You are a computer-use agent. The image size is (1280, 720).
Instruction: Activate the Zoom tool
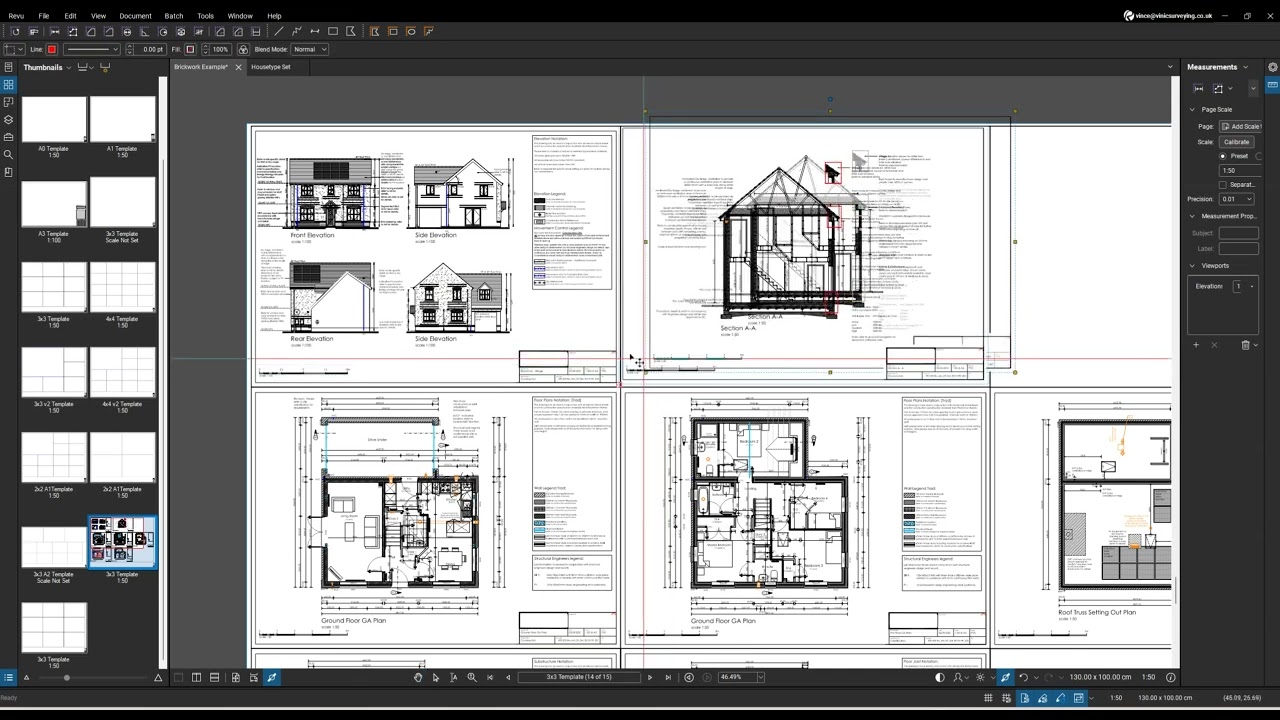coord(472,677)
